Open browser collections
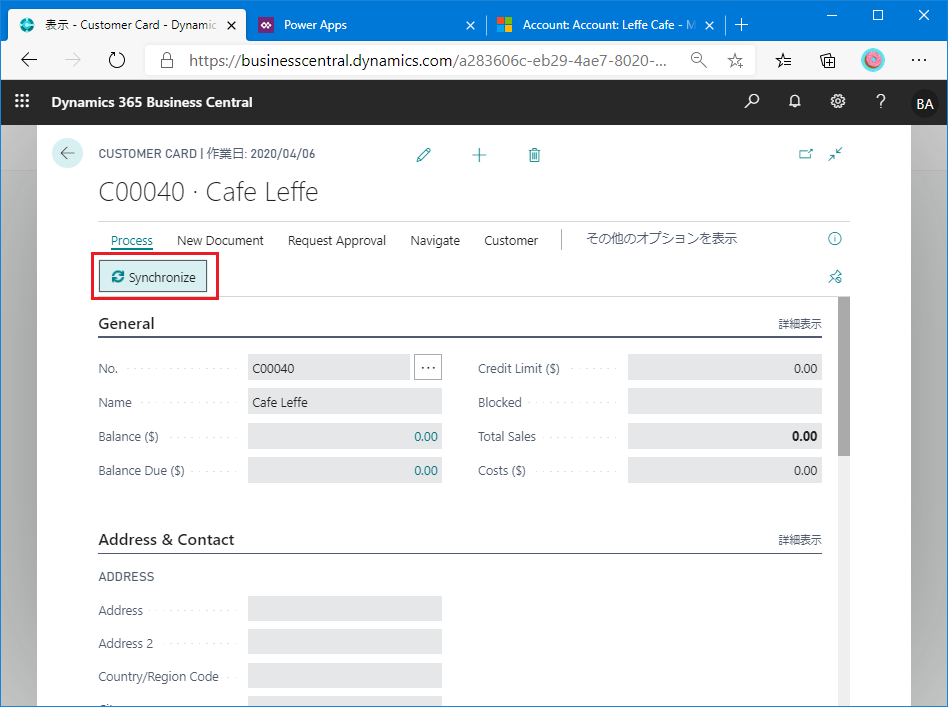 click(827, 60)
